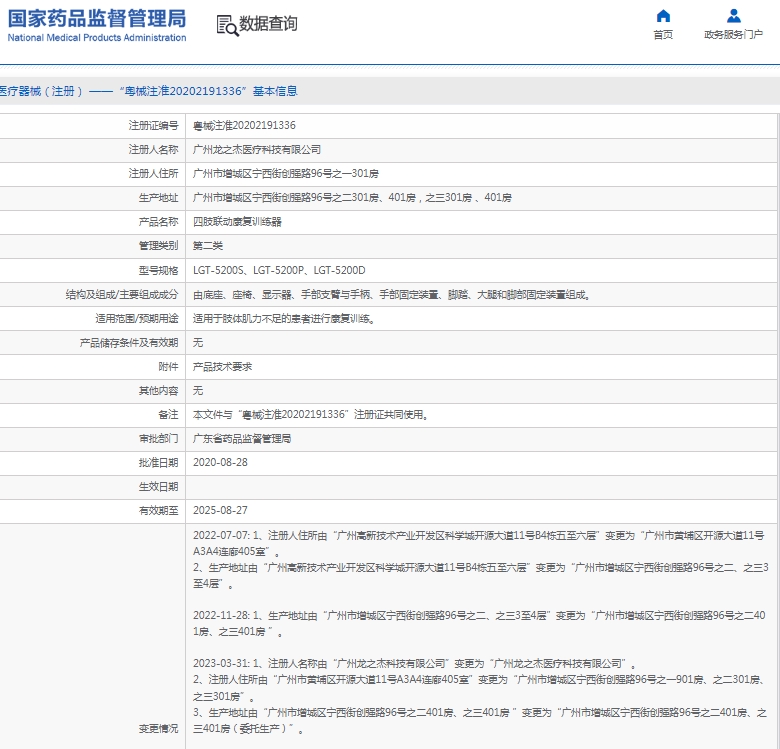Click the 附件 label
This screenshot has width=780, height=749.
pyautogui.click(x=168, y=367)
